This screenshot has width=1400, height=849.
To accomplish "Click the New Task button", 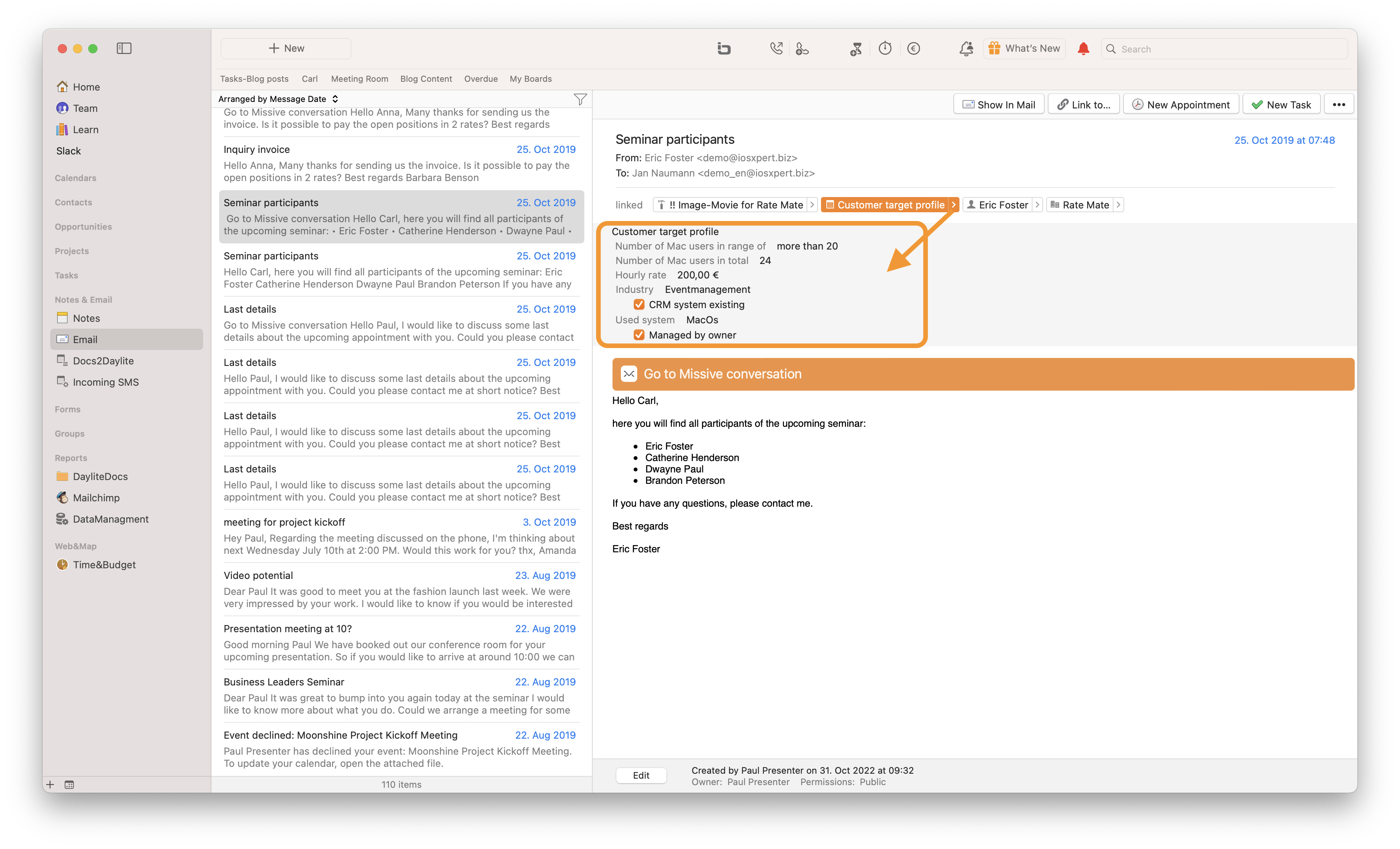I will tap(1281, 105).
